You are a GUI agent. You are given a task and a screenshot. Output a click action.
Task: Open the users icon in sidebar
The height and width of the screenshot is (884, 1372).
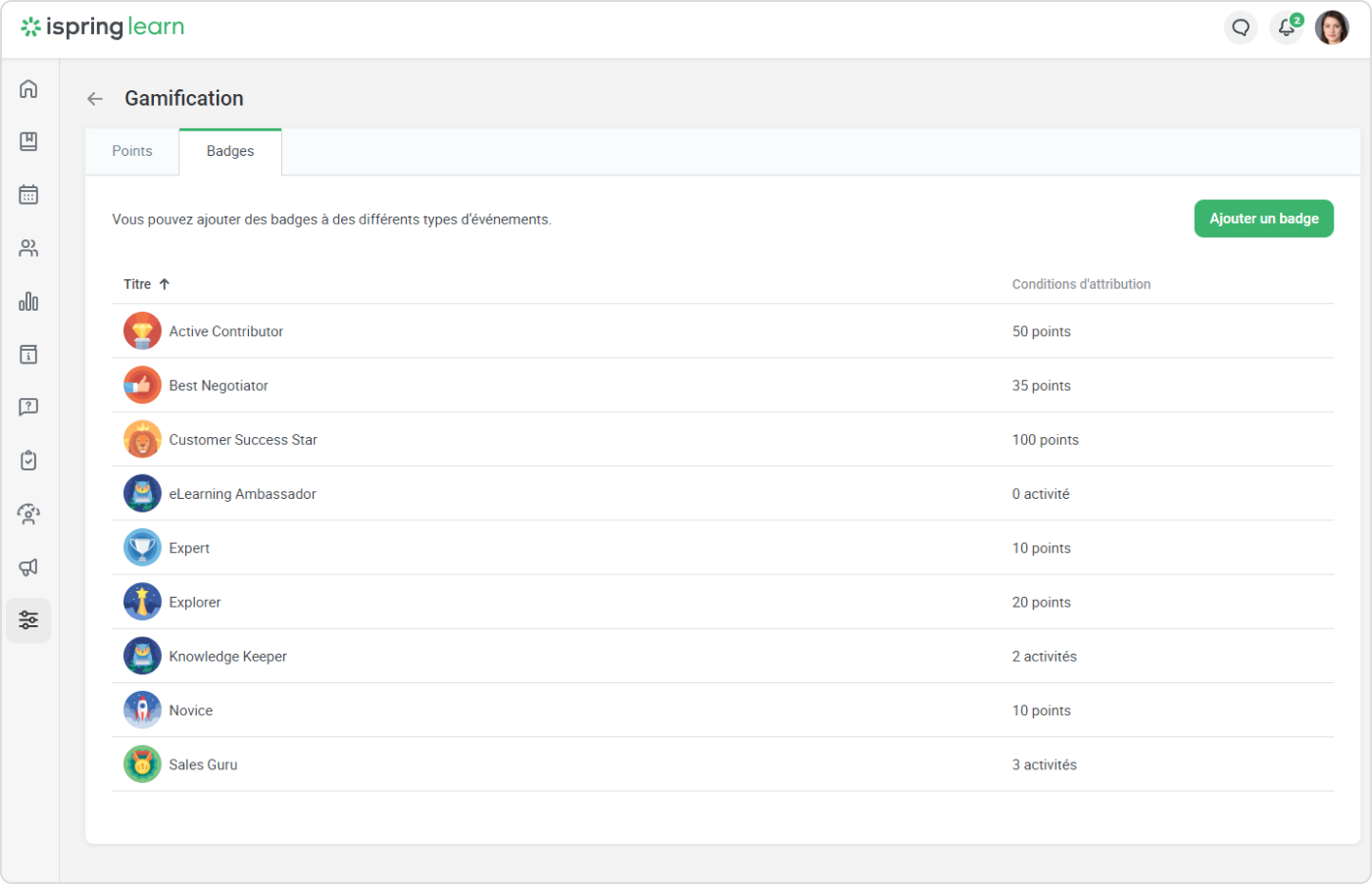click(x=28, y=248)
